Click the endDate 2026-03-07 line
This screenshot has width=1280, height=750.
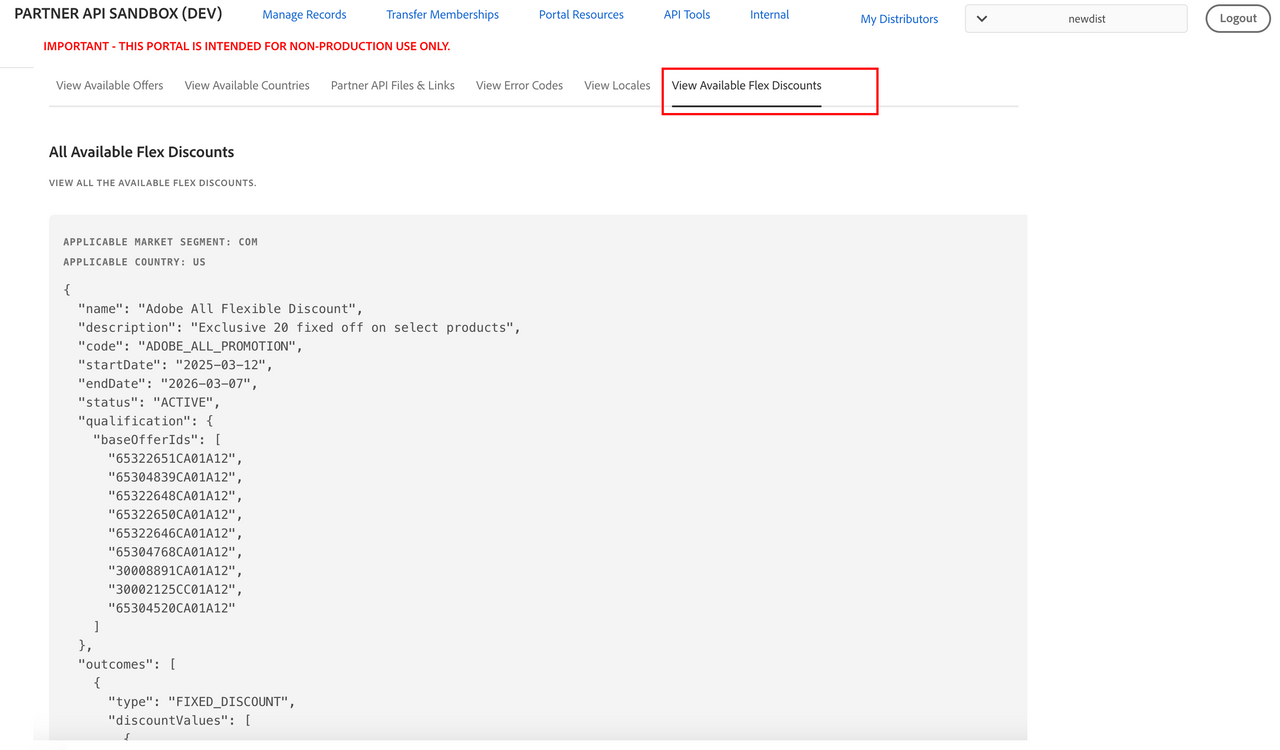coord(168,384)
